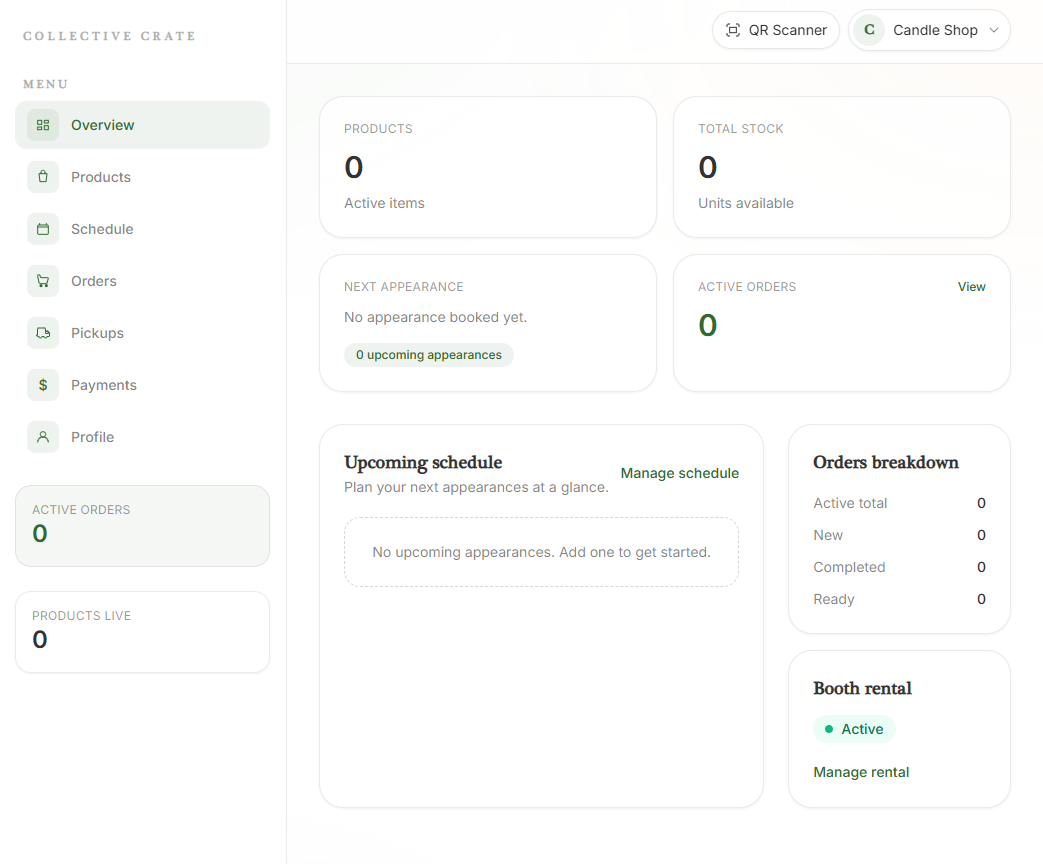Open Schedule via the calendar icon
Image resolution: width=1043 pixels, height=864 pixels.
42,228
